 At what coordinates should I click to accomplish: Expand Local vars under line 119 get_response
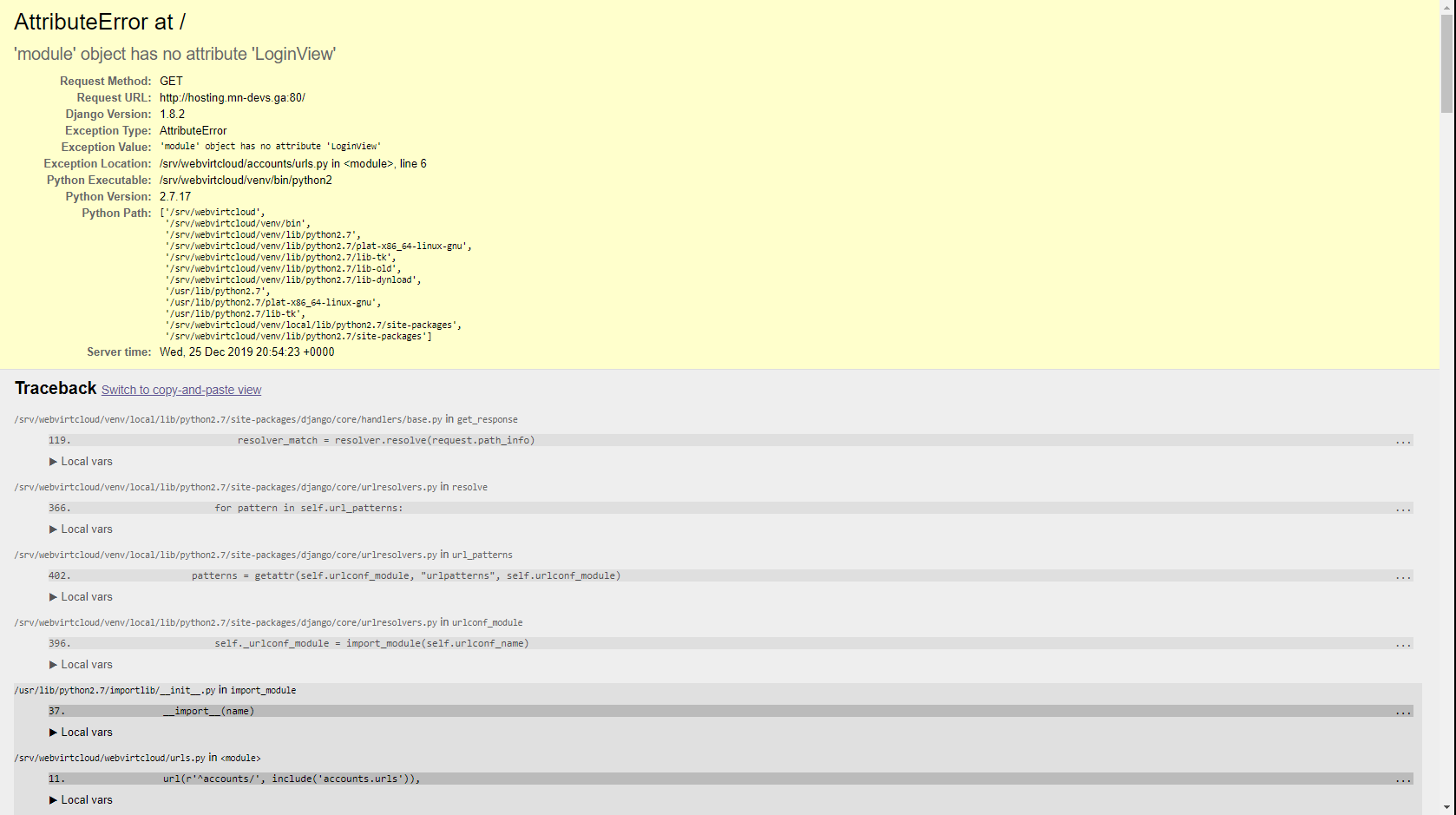click(81, 462)
